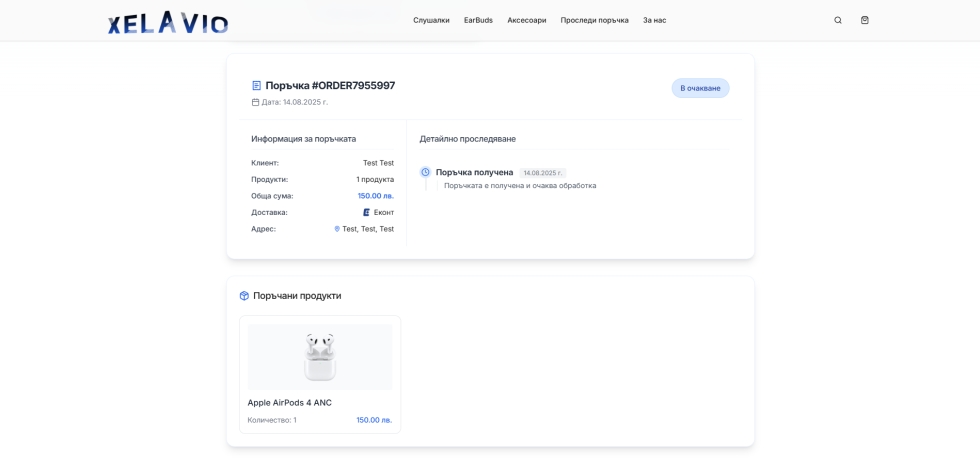Screen dimensions: 980x471
Task: Click the 14.08.2025 г. date tag in tracking
Action: [x=542, y=172]
